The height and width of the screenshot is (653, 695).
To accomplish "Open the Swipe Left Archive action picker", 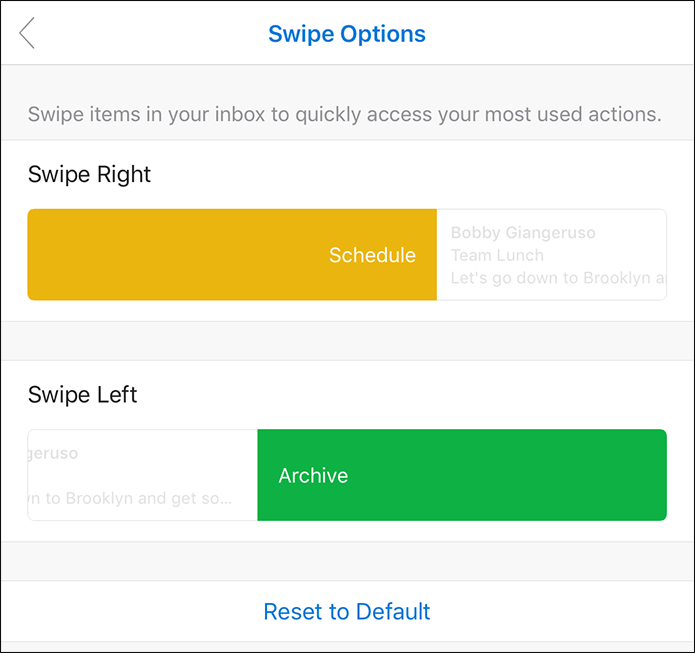I will pos(347,475).
